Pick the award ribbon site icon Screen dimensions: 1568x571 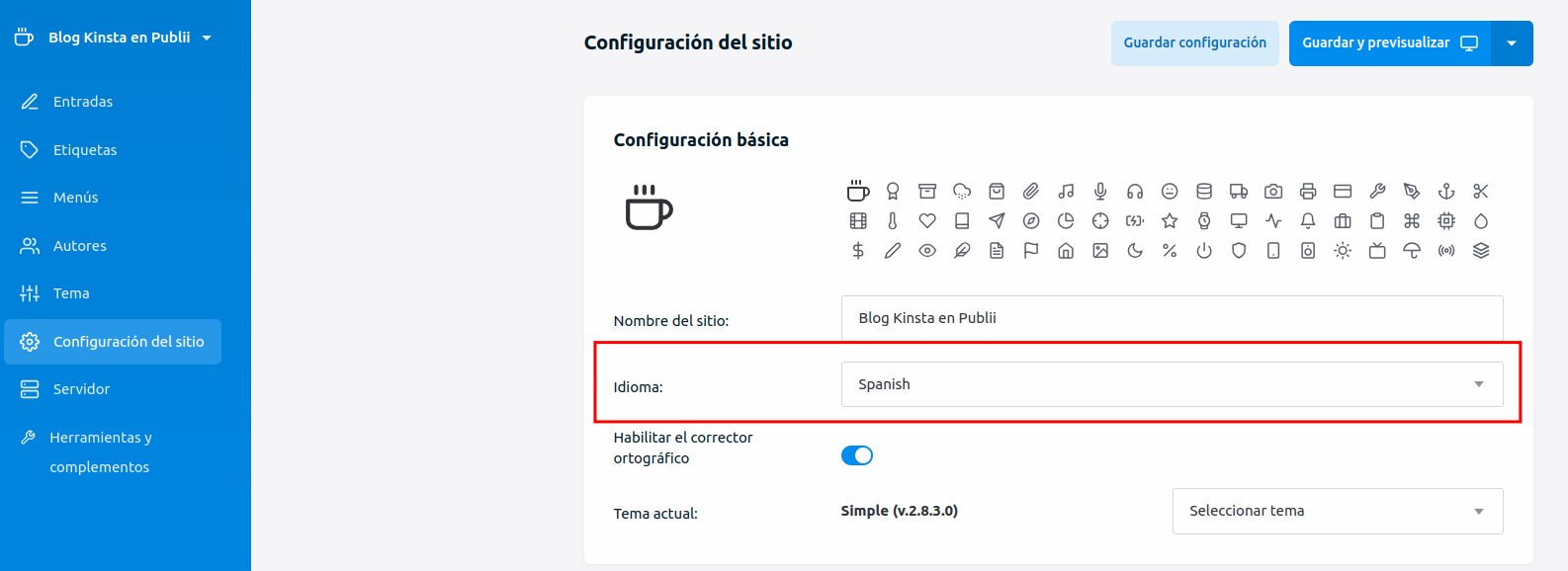(x=893, y=192)
